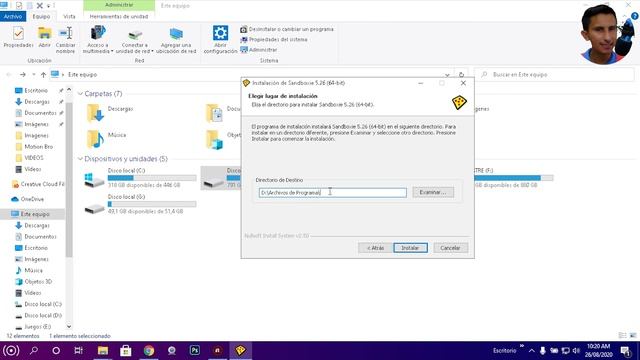The width and height of the screenshot is (640, 360).
Task: Switch to the Vista ribbon tab
Action: point(69,16)
